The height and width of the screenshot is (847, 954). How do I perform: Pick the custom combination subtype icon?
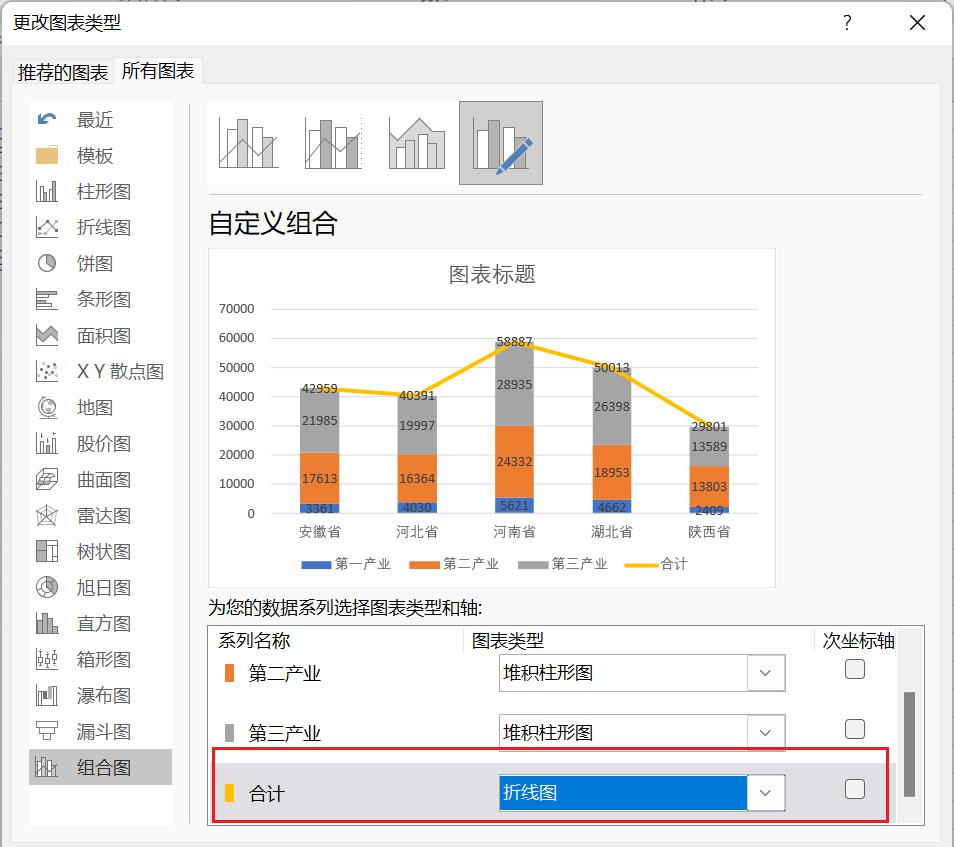click(501, 143)
